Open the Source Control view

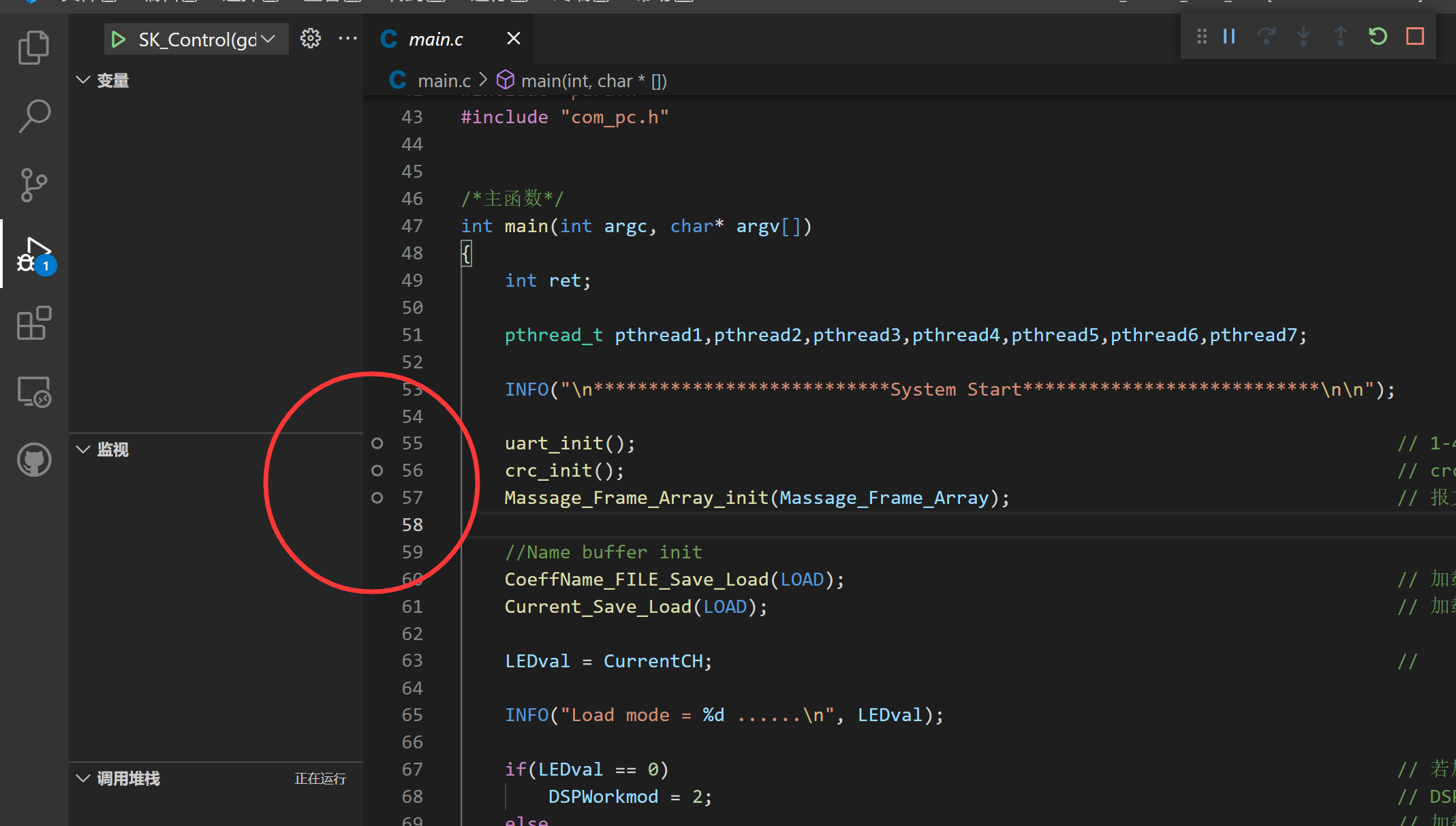coord(33,185)
